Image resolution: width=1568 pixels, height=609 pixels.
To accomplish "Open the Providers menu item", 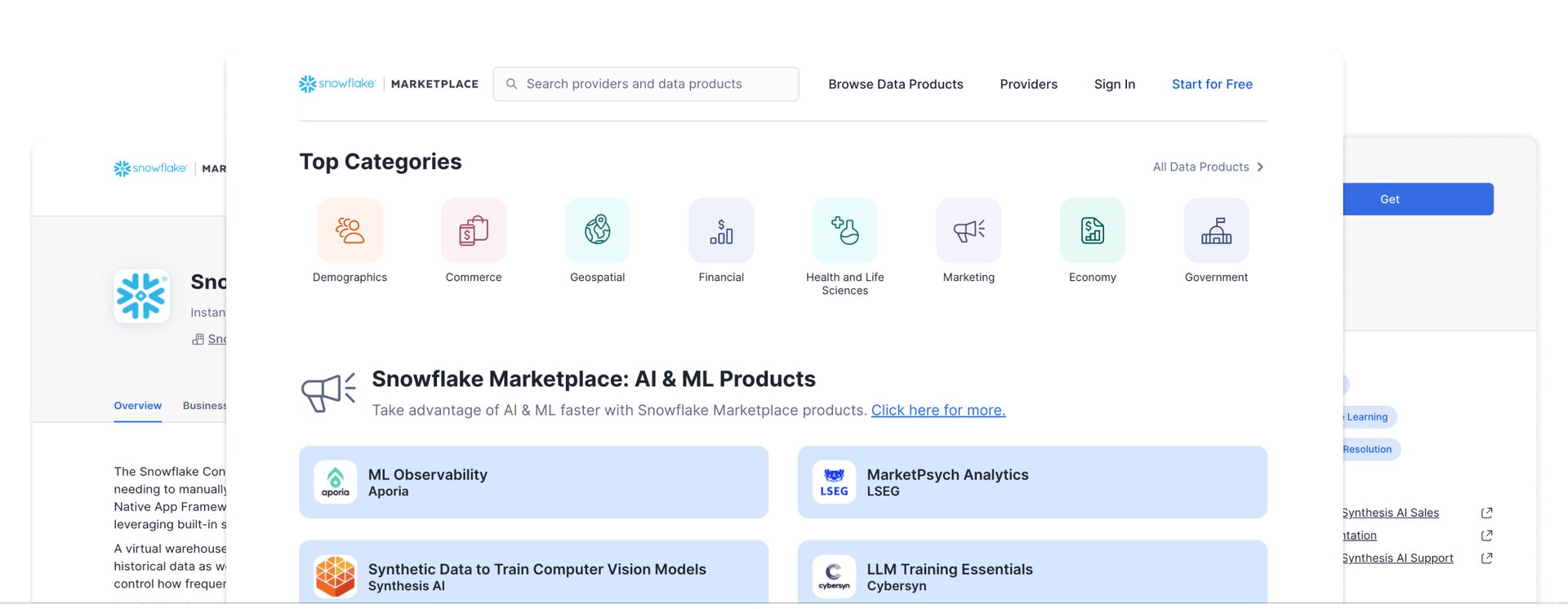I will click(1028, 84).
